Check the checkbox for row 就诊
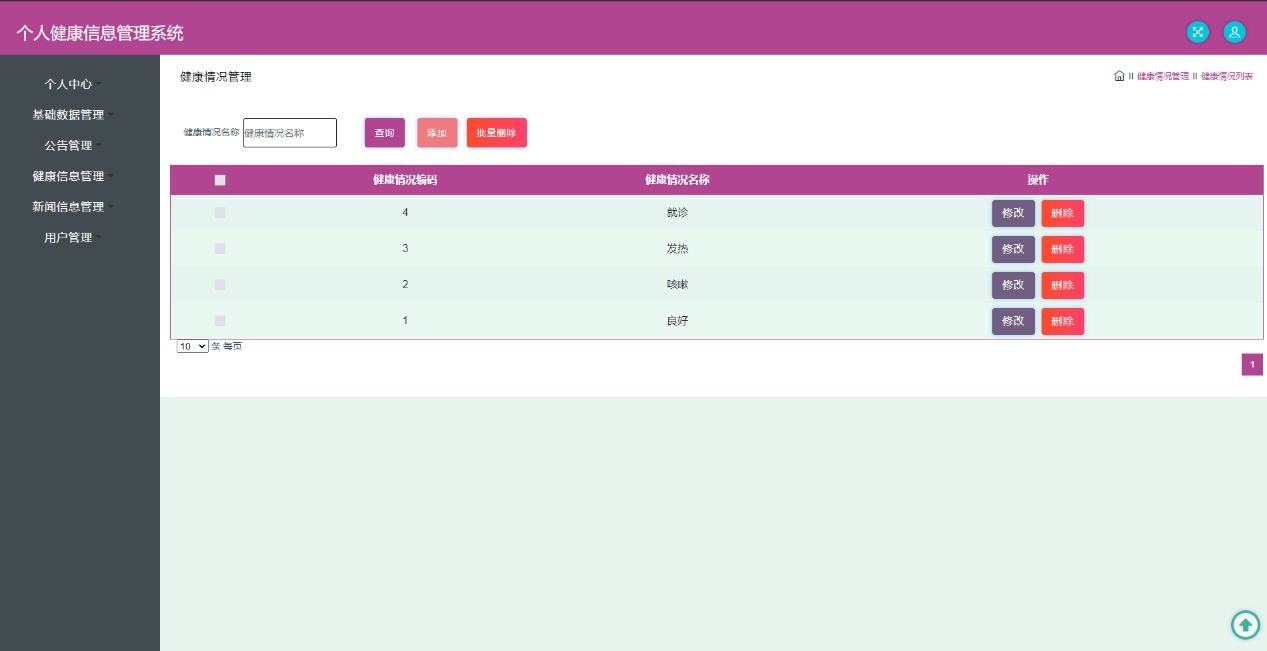This screenshot has width=1267, height=651. coord(220,213)
